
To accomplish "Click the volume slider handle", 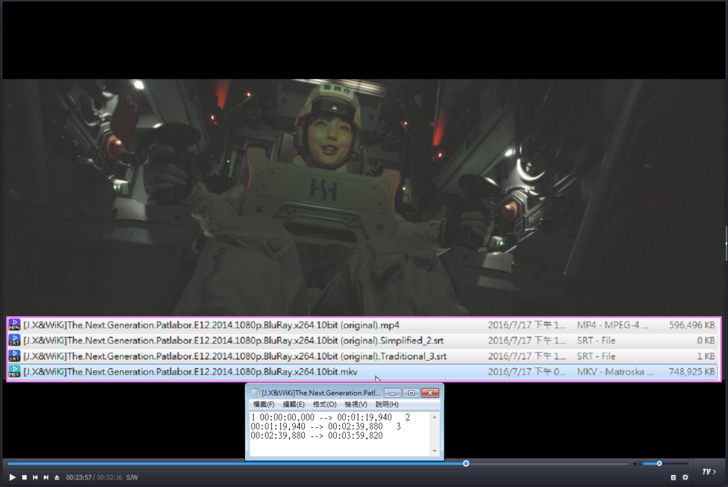I will 659,464.
